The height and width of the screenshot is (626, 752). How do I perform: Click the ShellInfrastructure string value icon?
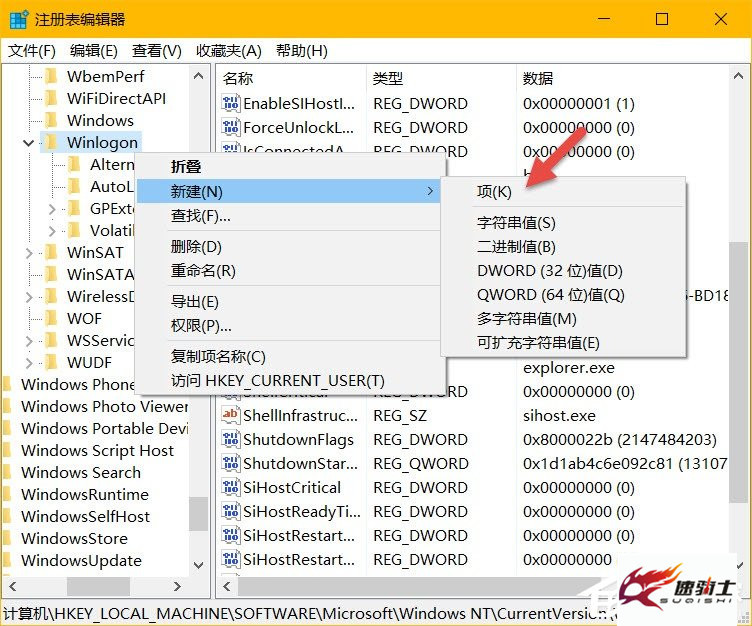point(230,415)
